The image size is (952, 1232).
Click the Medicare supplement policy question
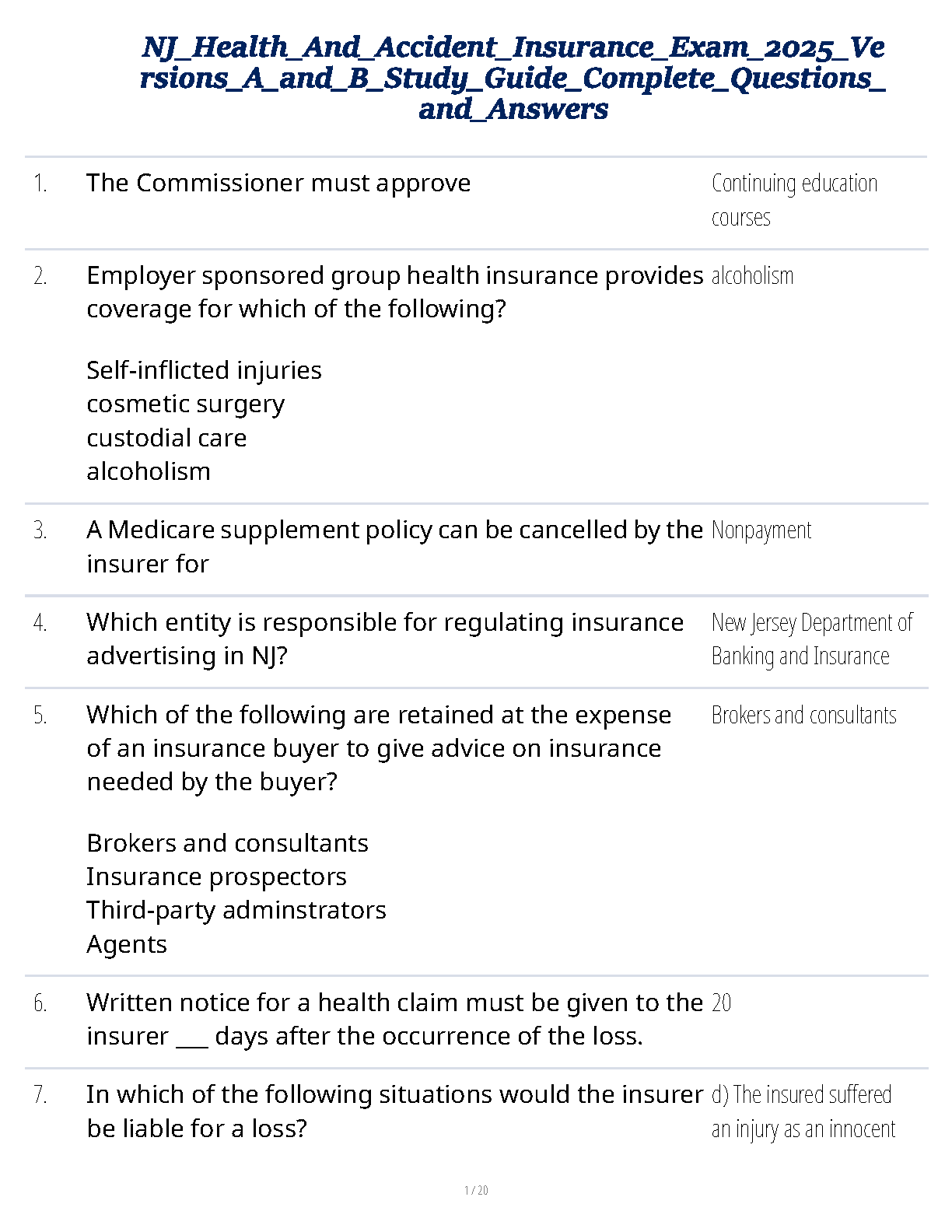click(394, 546)
